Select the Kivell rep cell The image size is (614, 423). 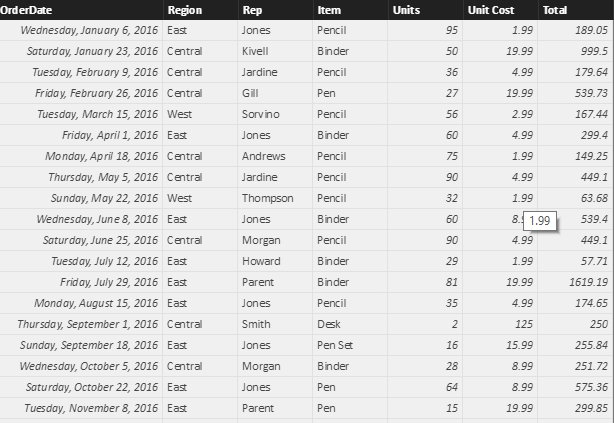tap(254, 51)
